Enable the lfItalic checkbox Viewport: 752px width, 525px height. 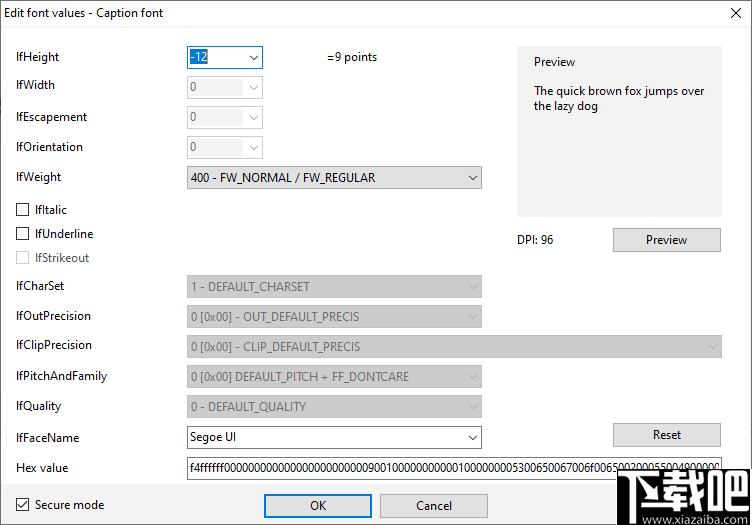(23, 210)
